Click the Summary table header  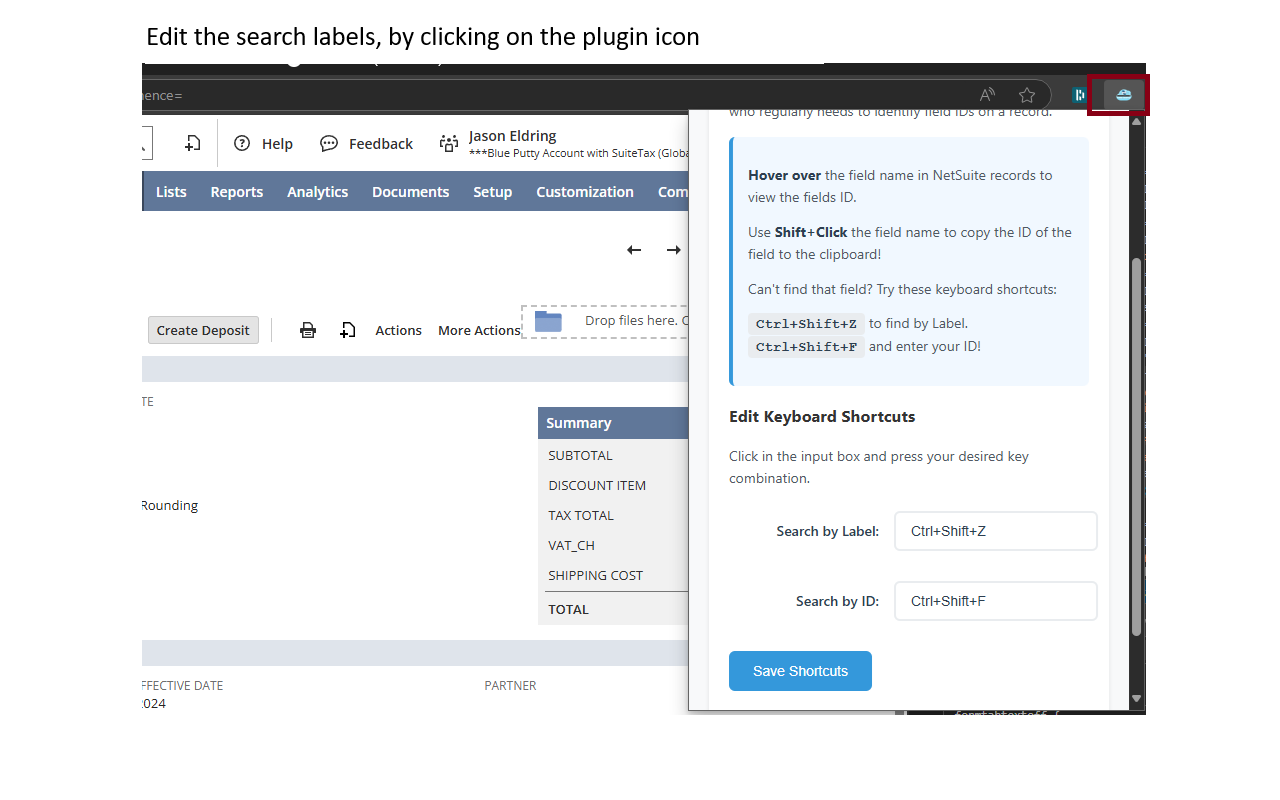tap(613, 423)
